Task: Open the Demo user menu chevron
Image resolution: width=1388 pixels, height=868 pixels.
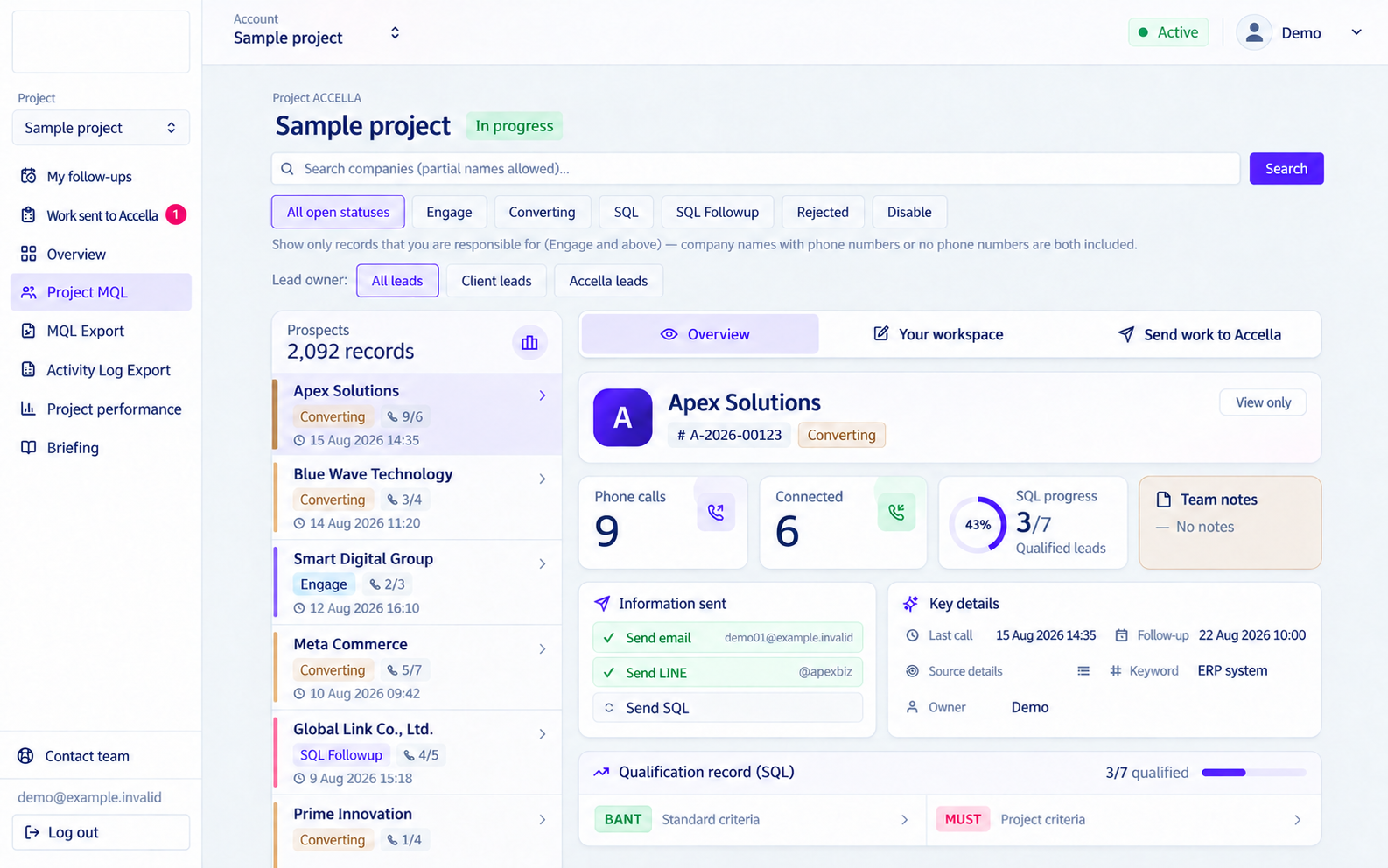Action: point(1356,33)
